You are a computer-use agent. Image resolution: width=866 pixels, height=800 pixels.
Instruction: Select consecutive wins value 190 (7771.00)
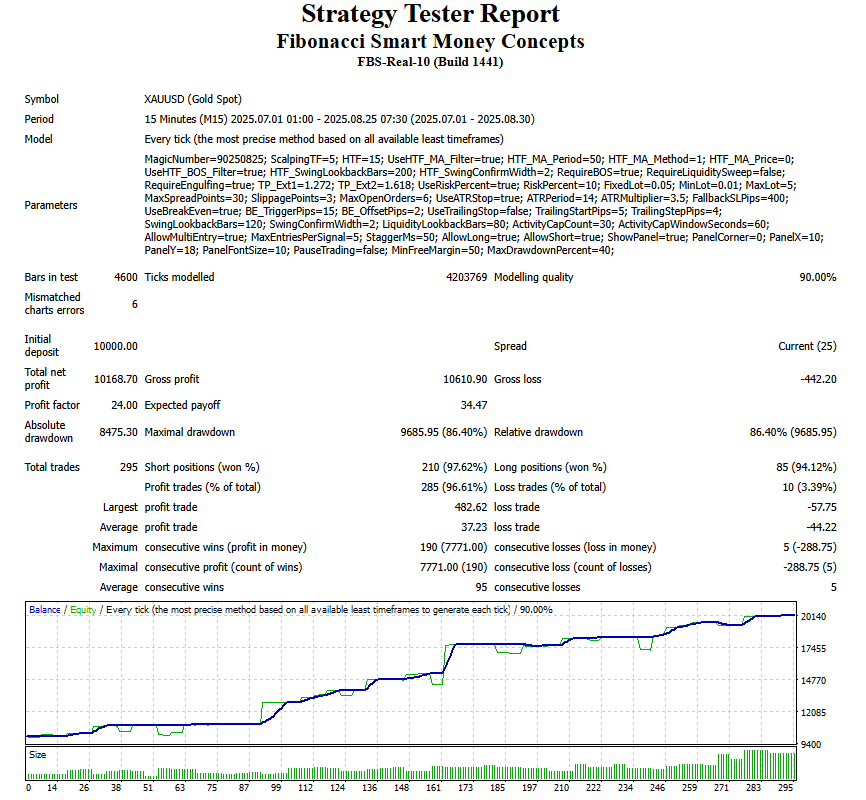coord(453,548)
